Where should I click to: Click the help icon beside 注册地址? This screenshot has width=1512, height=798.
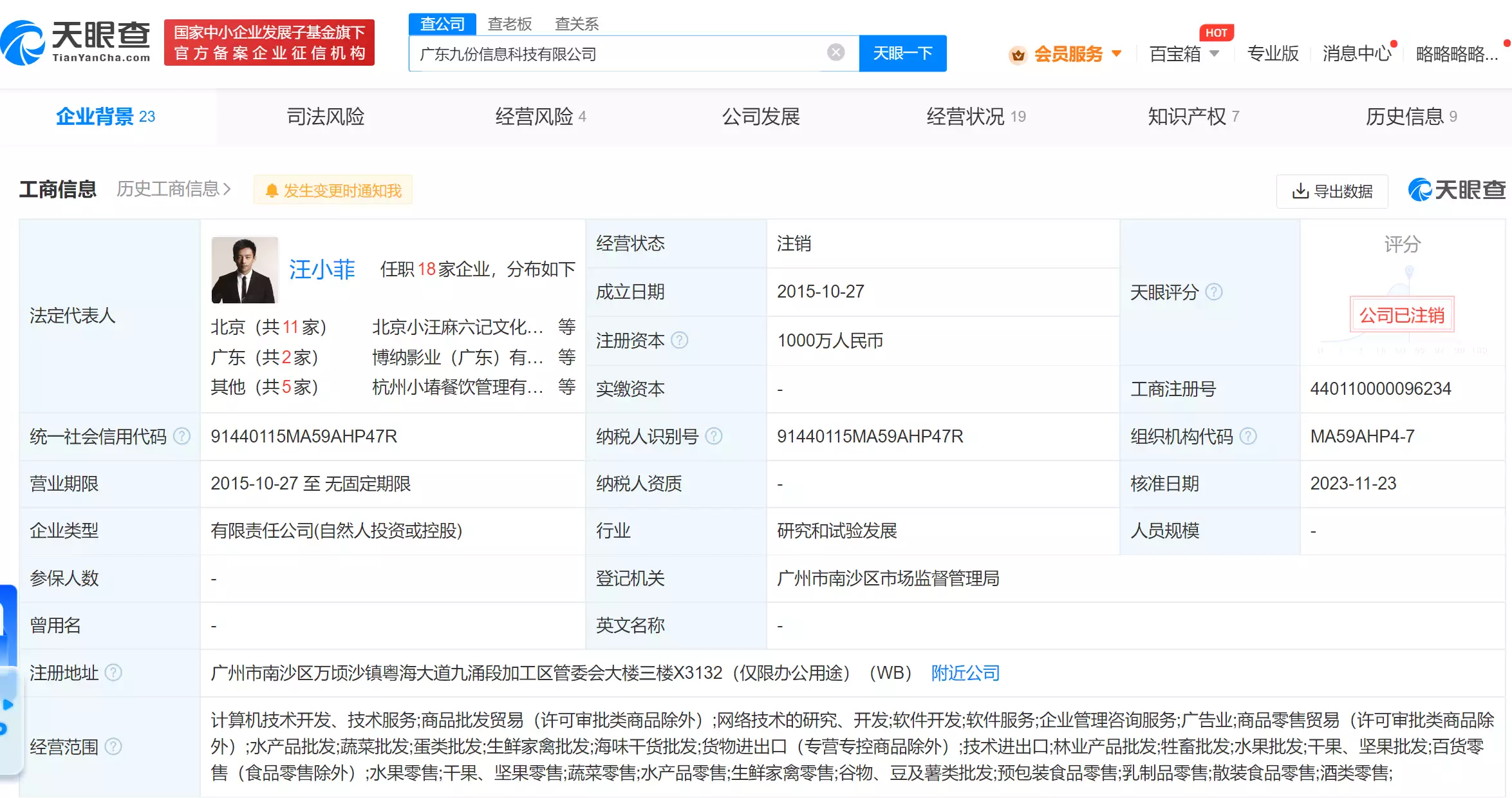[113, 673]
